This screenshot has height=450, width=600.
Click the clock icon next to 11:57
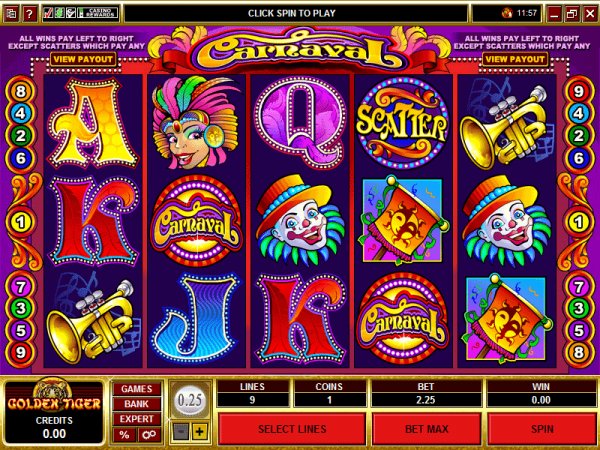[507, 13]
